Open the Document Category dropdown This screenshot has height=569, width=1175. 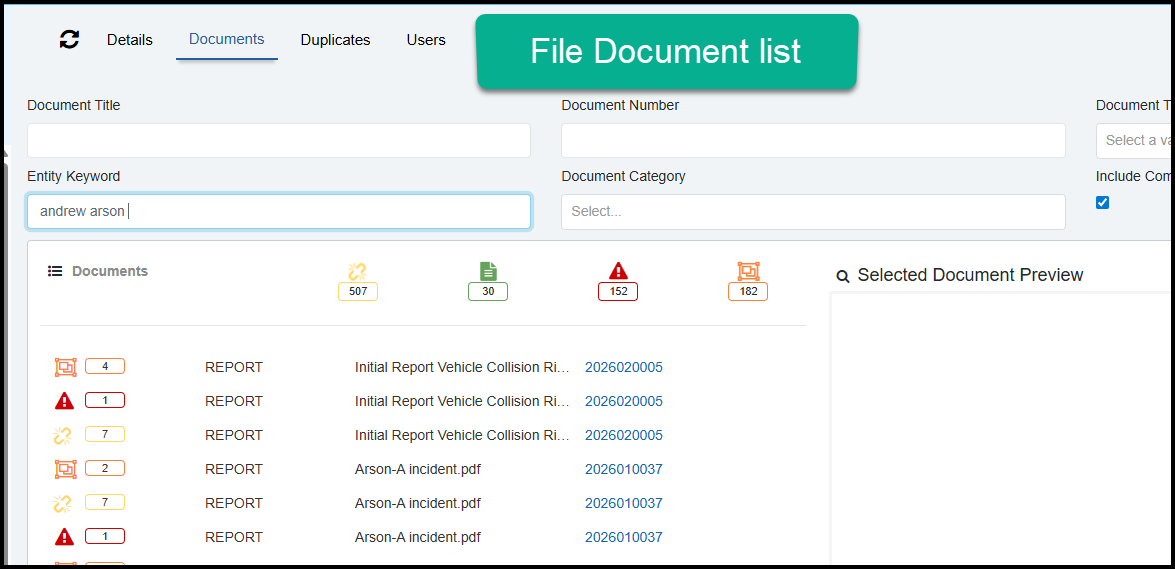click(x=812, y=211)
